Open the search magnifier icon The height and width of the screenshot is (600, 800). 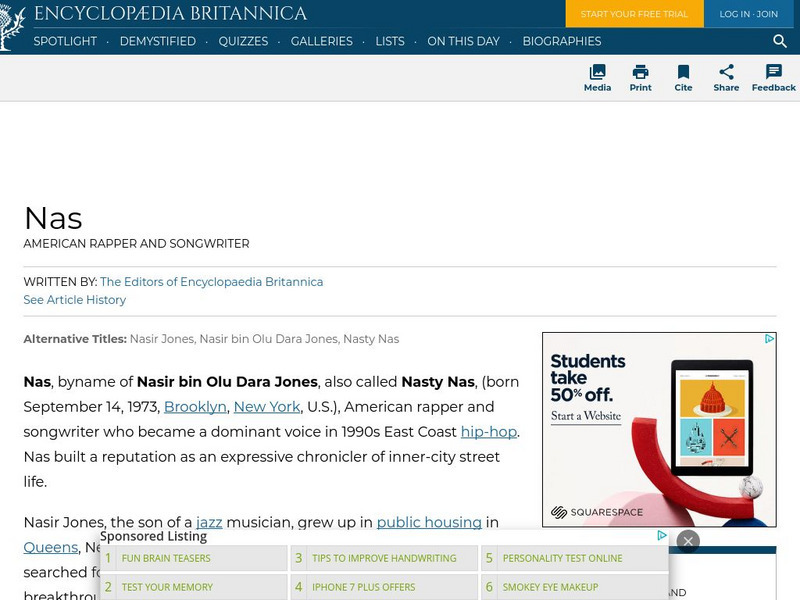(779, 42)
